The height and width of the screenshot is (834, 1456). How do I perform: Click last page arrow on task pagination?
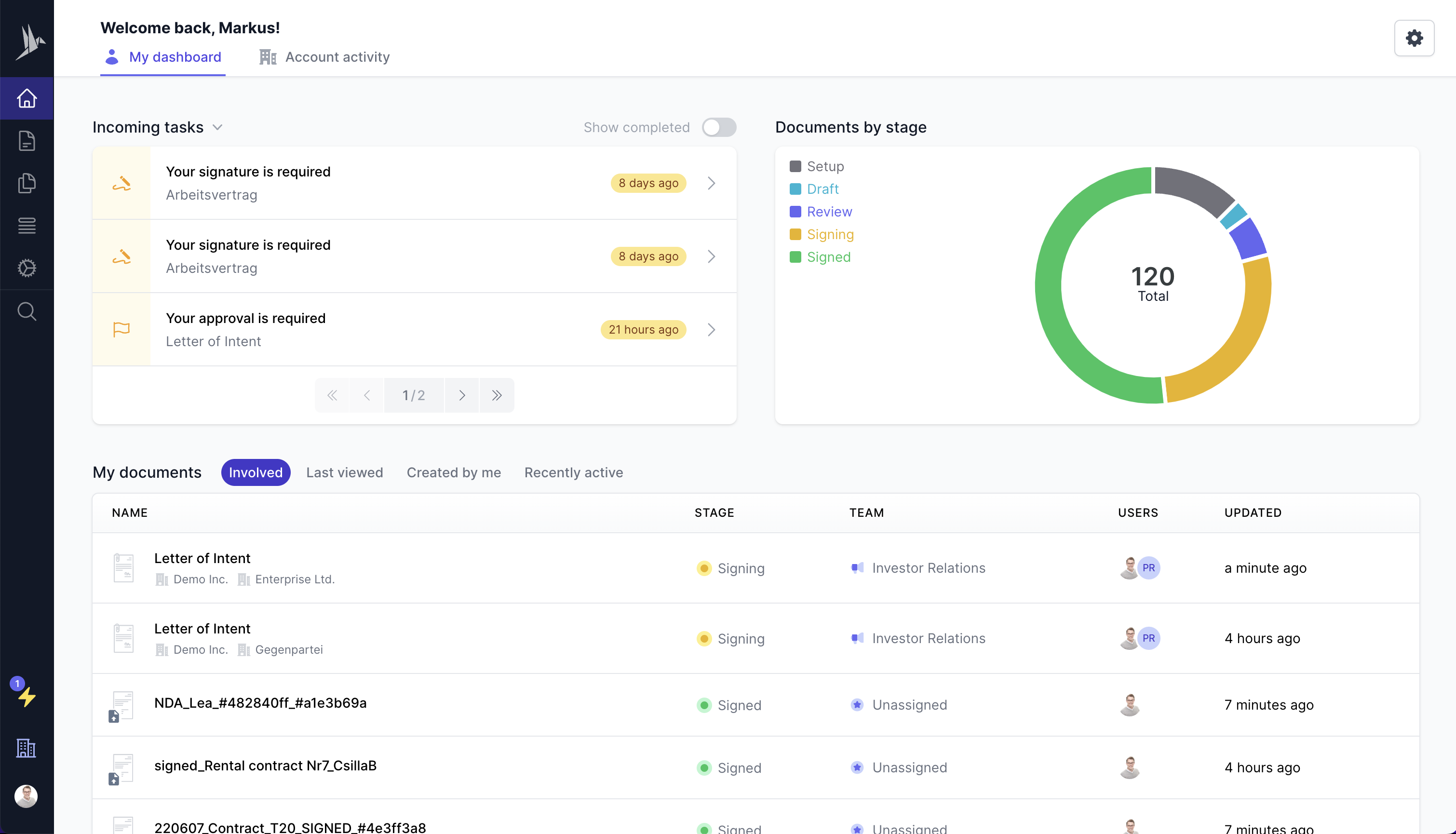496,395
